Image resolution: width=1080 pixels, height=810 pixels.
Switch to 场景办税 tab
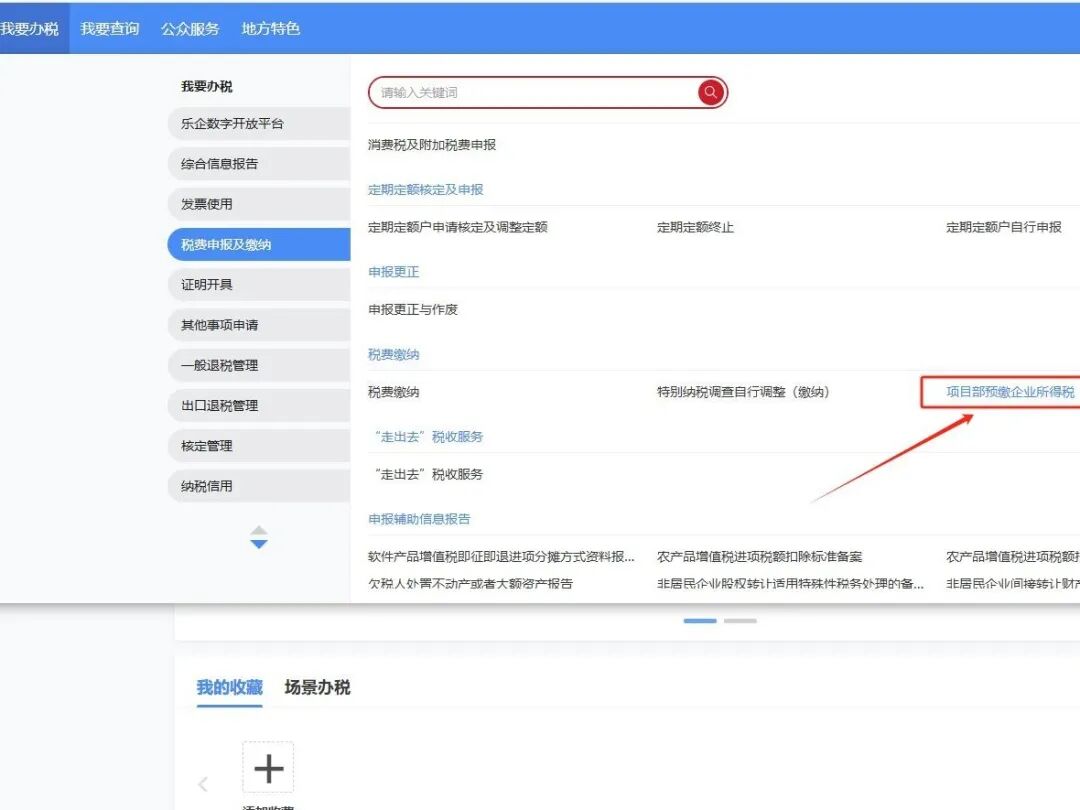318,687
